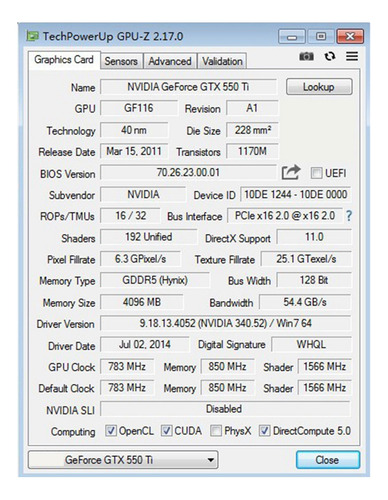Click the Digital Signature value WHQL
Viewport: 388px width, 500px height.
click(x=311, y=344)
